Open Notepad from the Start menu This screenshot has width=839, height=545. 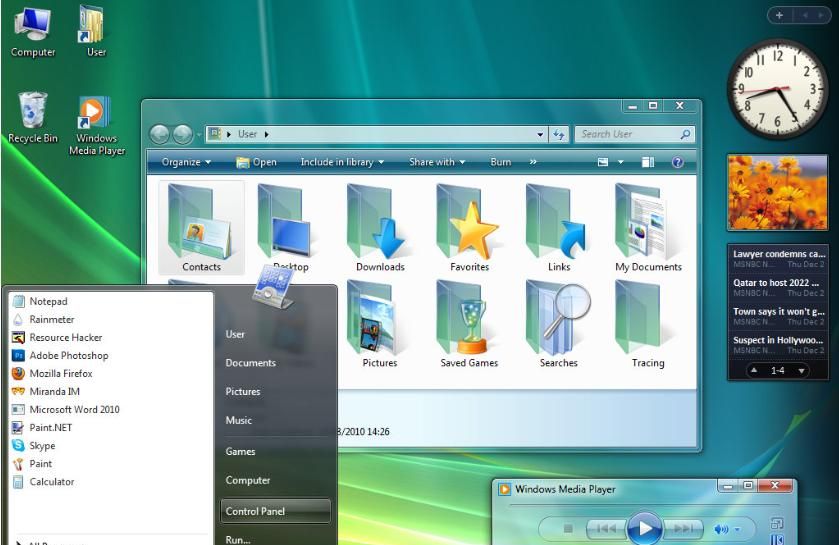click(x=111, y=301)
